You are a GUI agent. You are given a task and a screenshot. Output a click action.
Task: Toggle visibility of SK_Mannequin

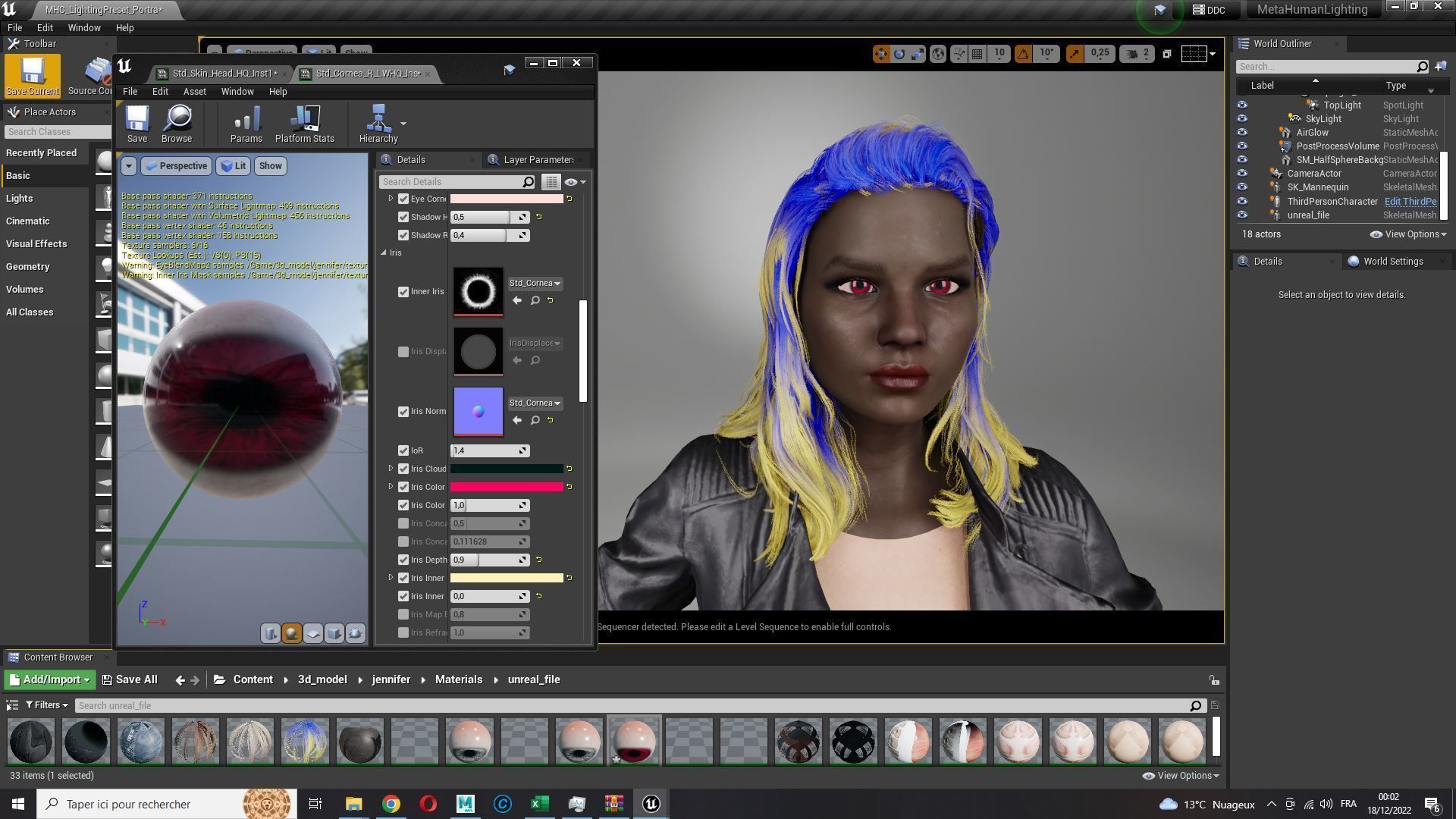(1242, 187)
